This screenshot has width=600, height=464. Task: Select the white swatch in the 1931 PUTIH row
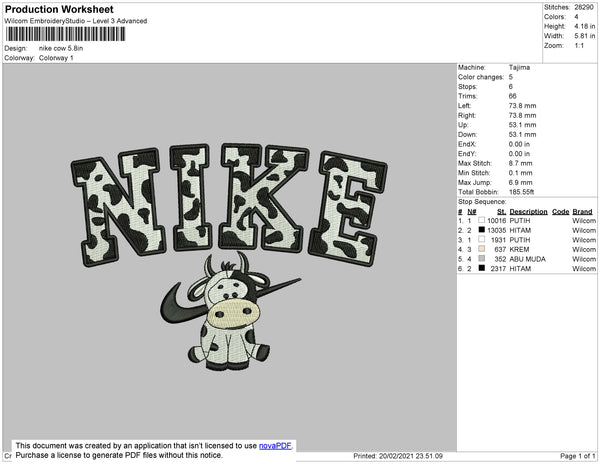481,239
